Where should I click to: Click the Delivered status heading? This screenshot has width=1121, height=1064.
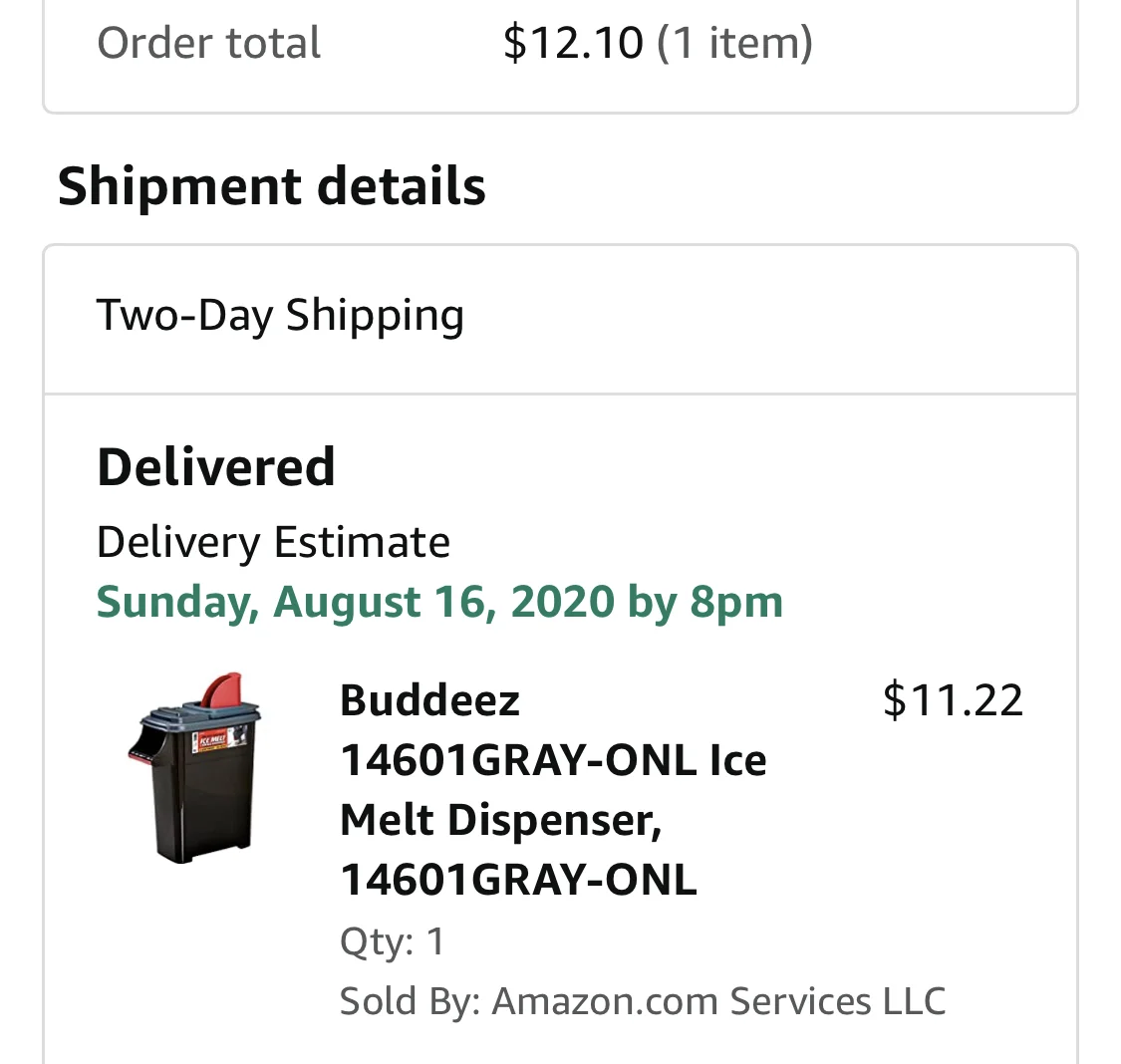(216, 466)
